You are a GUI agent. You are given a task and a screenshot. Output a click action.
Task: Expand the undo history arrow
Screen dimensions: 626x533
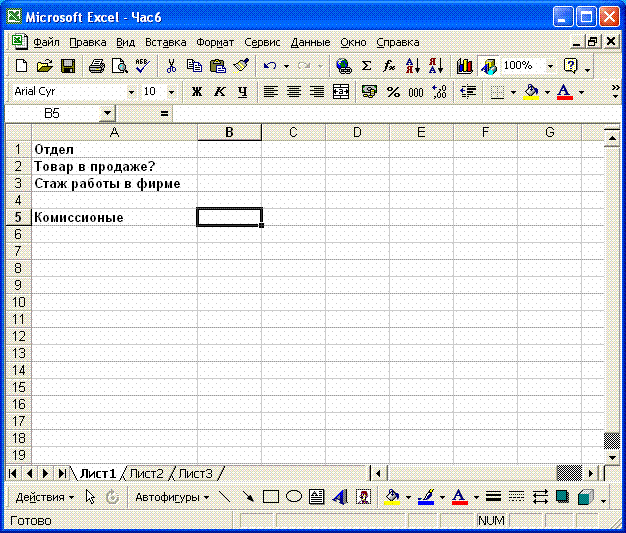point(286,65)
